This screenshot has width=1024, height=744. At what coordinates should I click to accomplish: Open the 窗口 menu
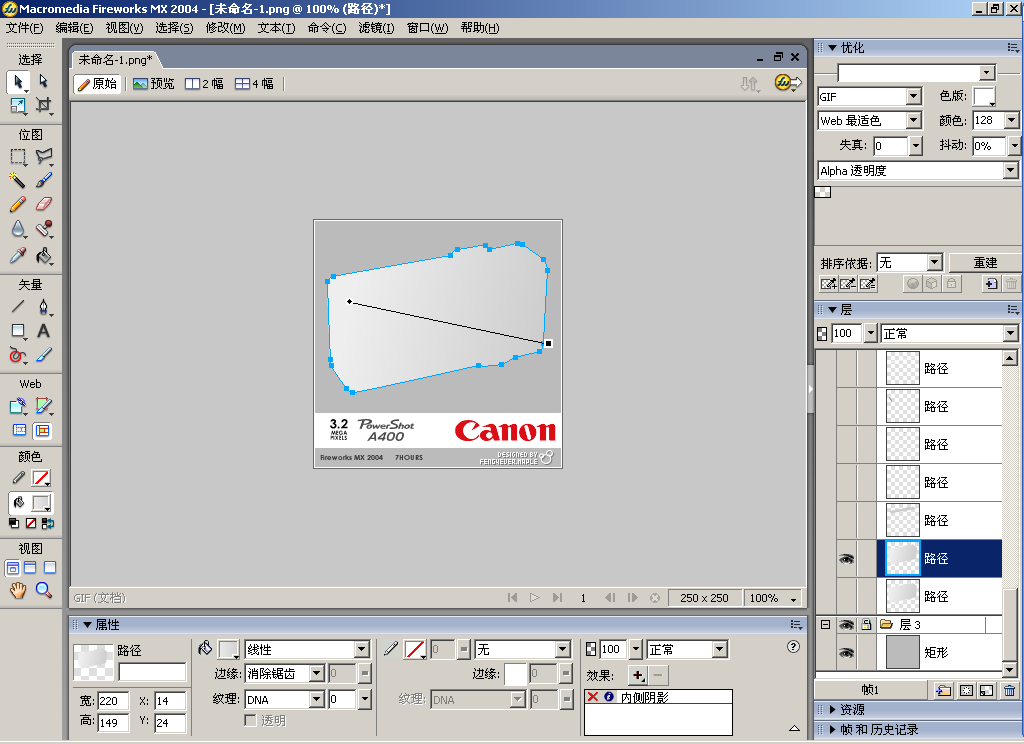pyautogui.click(x=427, y=28)
